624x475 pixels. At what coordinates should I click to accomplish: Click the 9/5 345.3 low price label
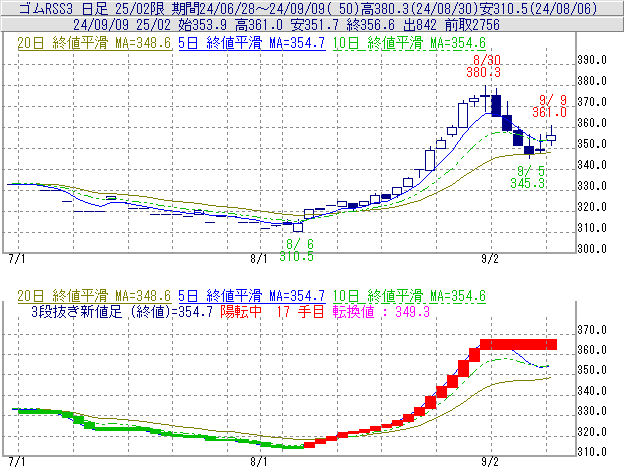tap(528, 177)
